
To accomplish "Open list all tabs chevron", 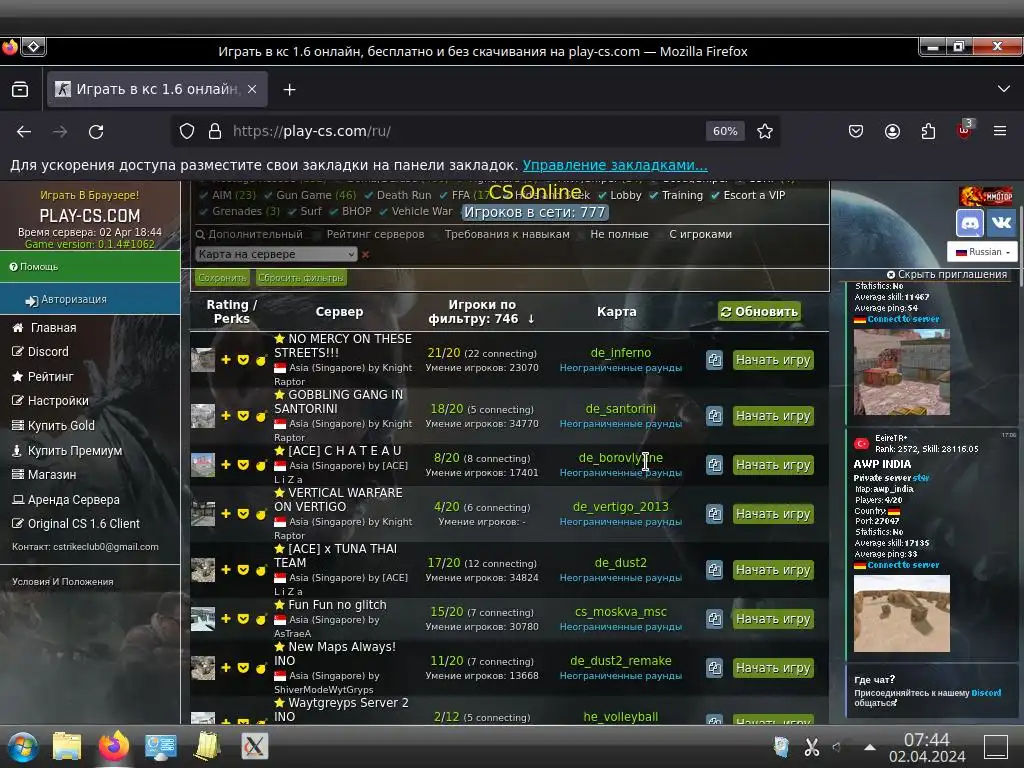I will pyautogui.click(x=1004, y=89).
